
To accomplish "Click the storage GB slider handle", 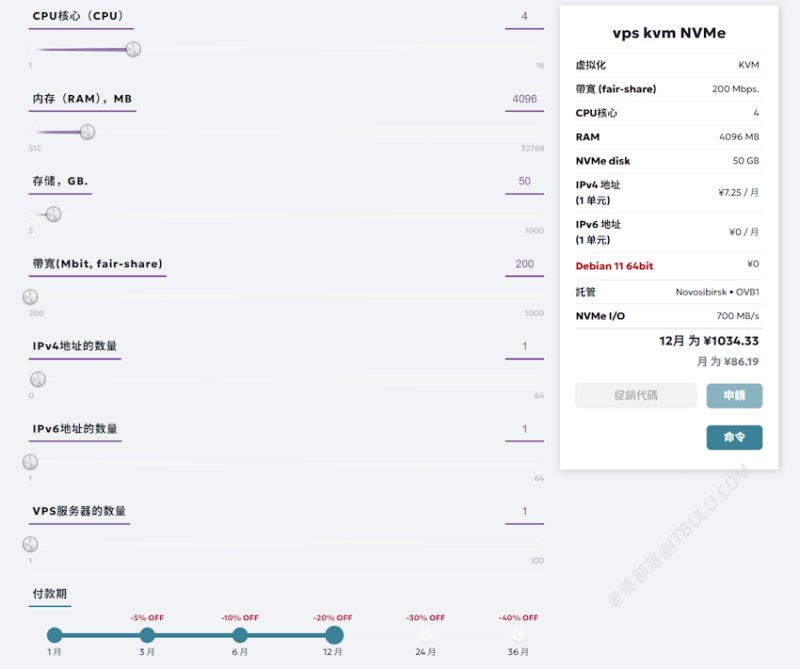I will click(54, 214).
